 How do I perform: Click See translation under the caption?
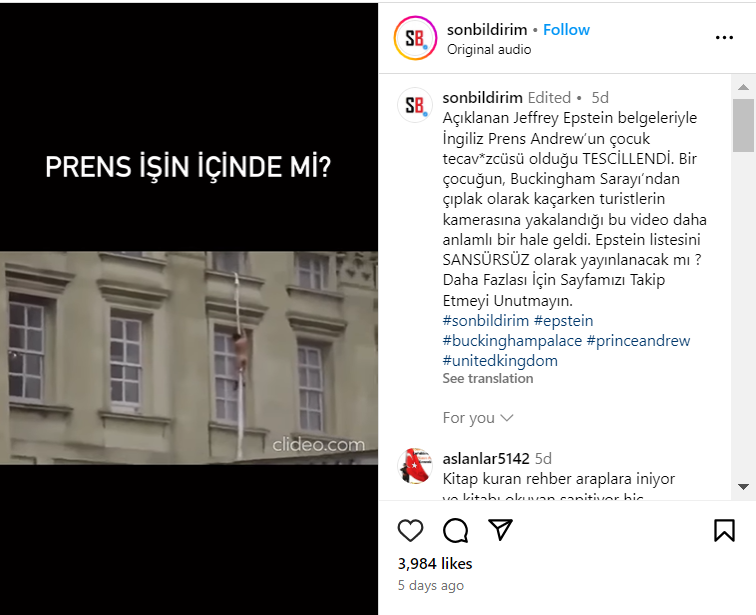pos(488,379)
